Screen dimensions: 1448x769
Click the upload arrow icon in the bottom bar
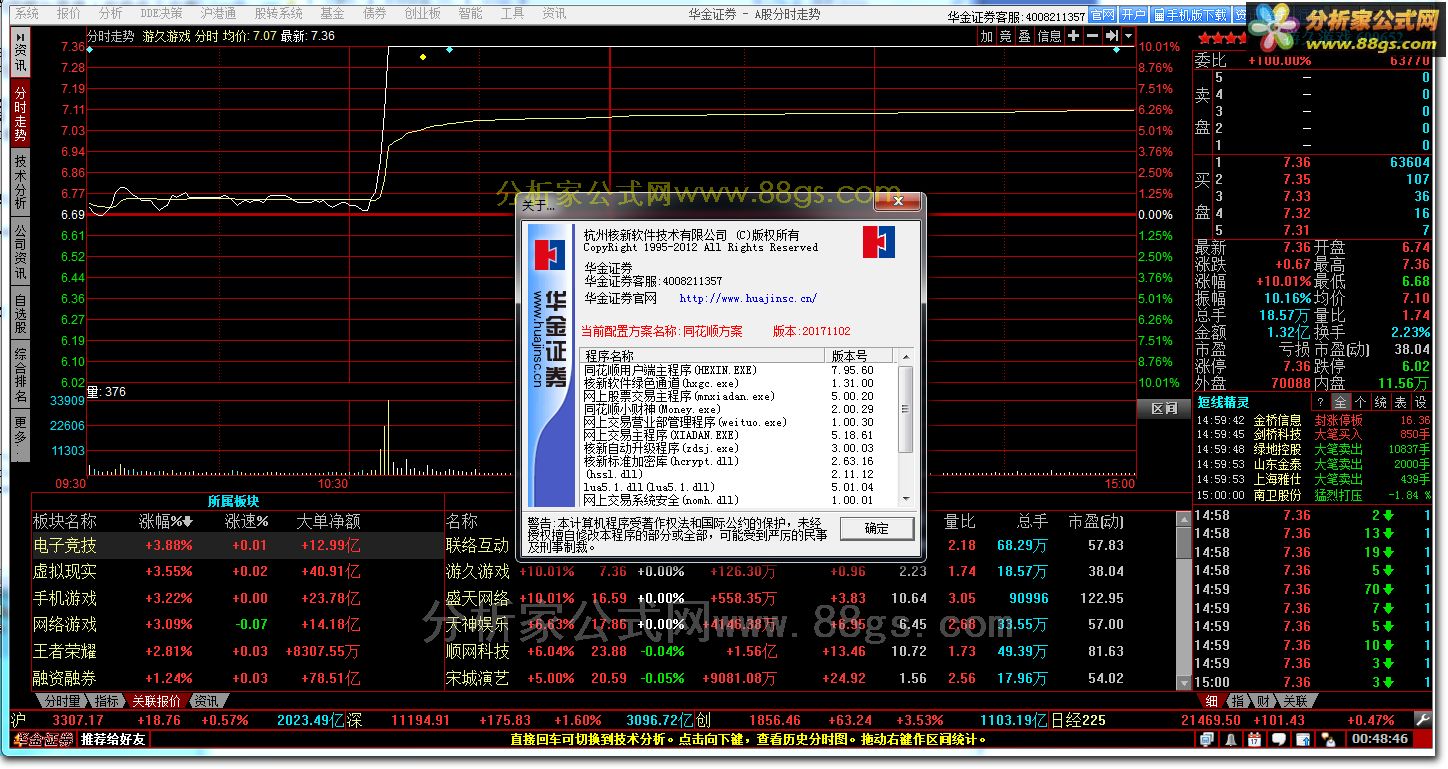pyautogui.click(x=1303, y=739)
